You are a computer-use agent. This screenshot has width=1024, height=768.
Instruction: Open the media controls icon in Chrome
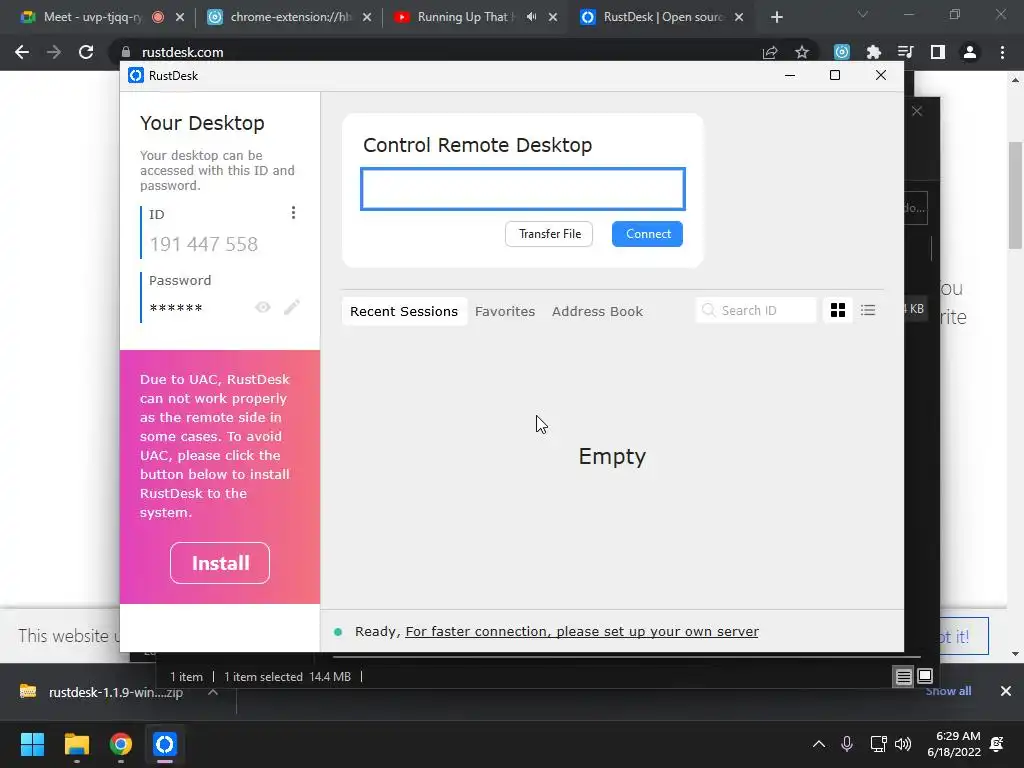[x=905, y=52]
